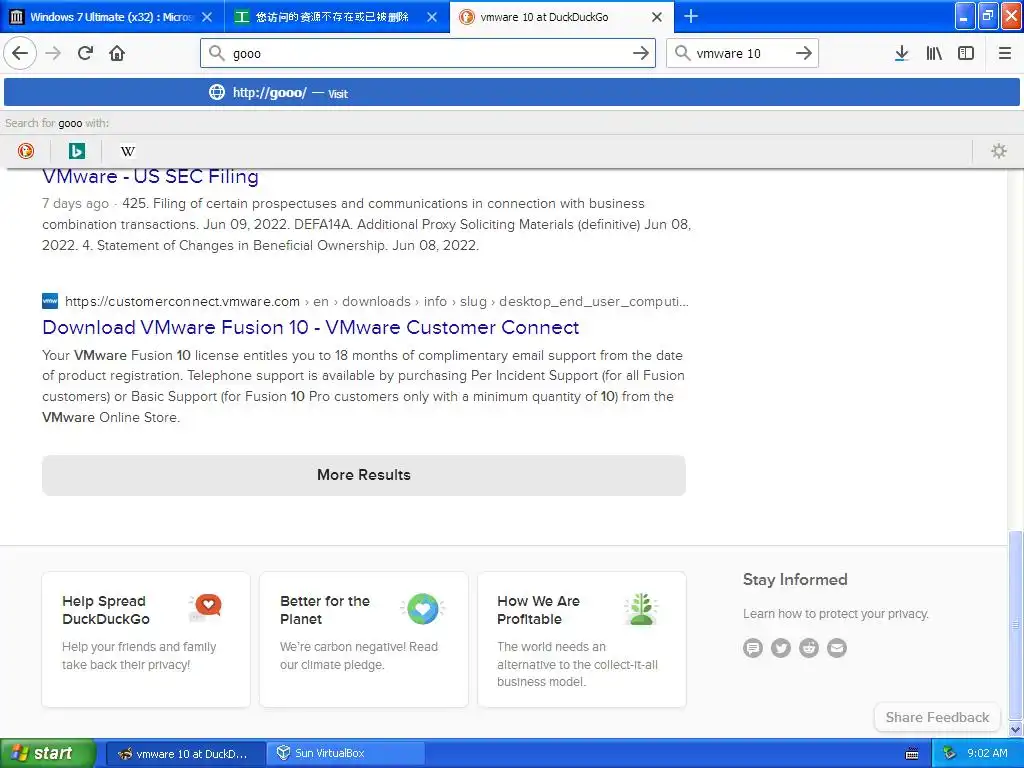1024x768 pixels.
Task: Open Download VMware Fusion 10 result link
Action: tap(311, 327)
